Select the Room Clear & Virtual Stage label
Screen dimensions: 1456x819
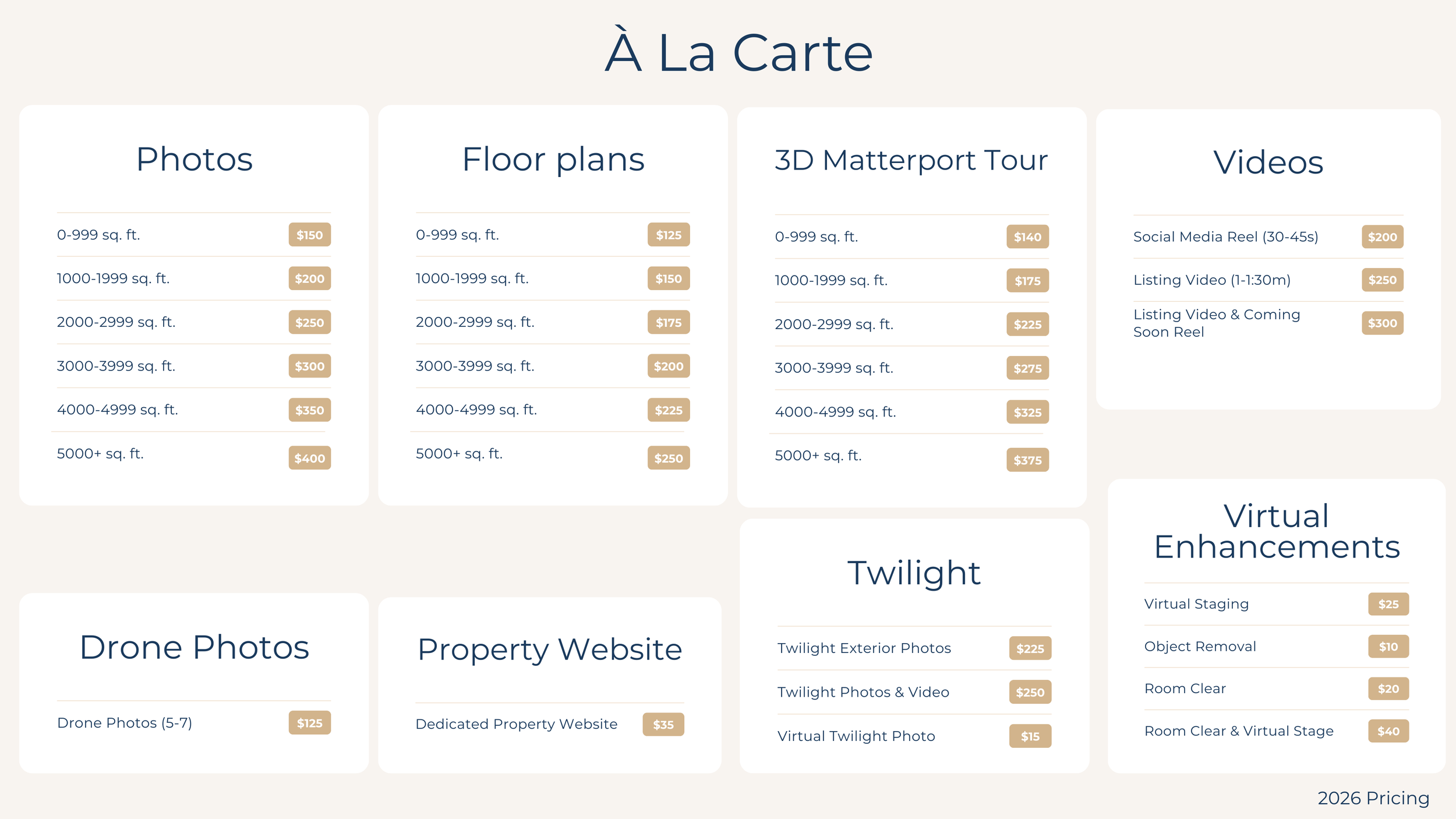[1238, 731]
